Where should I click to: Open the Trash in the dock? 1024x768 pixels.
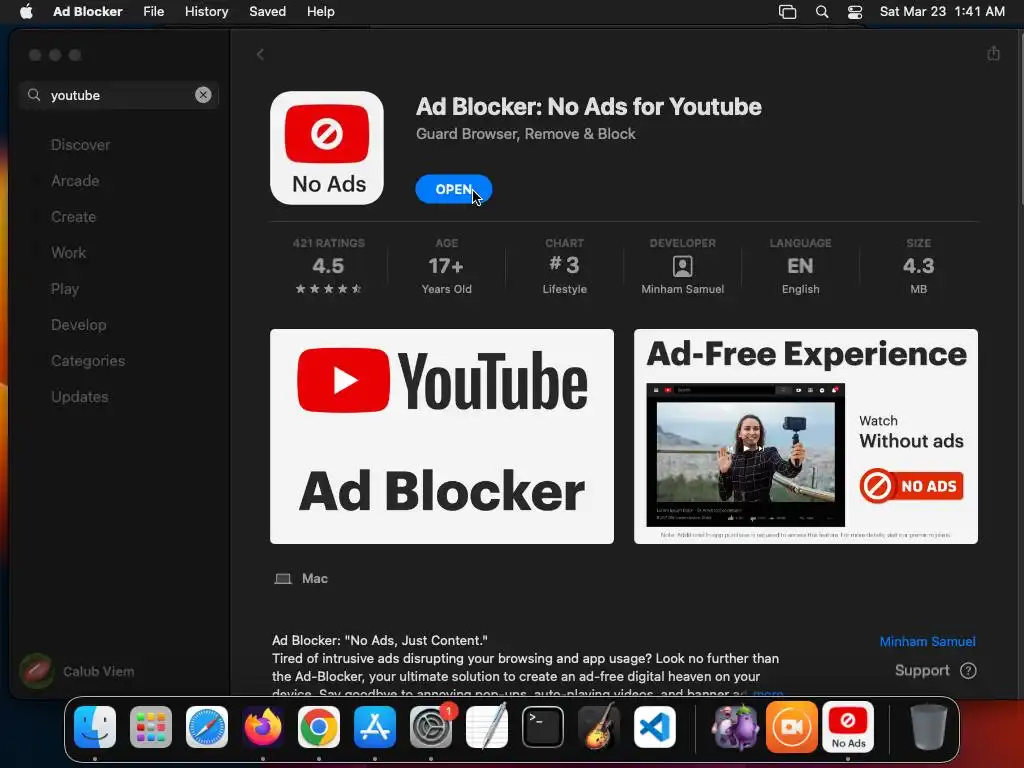pyautogui.click(x=928, y=727)
